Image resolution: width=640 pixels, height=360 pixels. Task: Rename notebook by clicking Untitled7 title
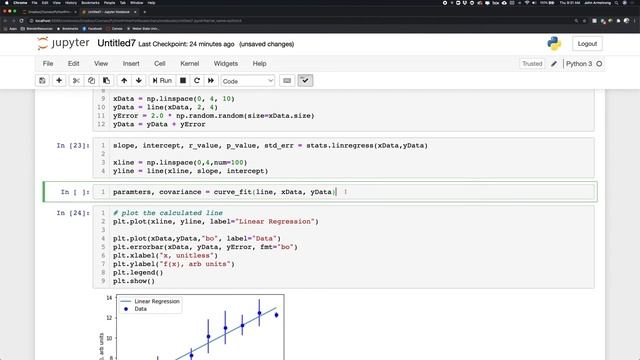click(x=116, y=43)
